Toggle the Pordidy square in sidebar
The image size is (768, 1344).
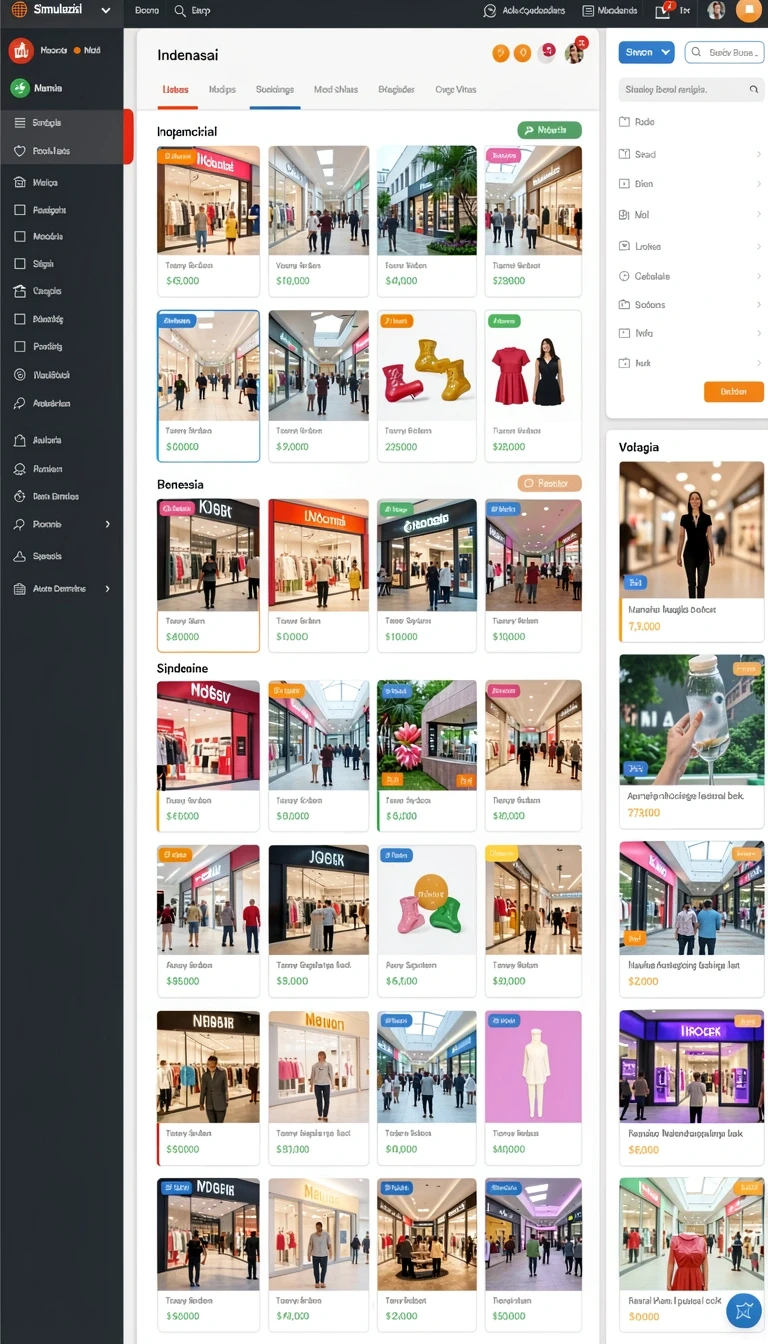coord(20,346)
